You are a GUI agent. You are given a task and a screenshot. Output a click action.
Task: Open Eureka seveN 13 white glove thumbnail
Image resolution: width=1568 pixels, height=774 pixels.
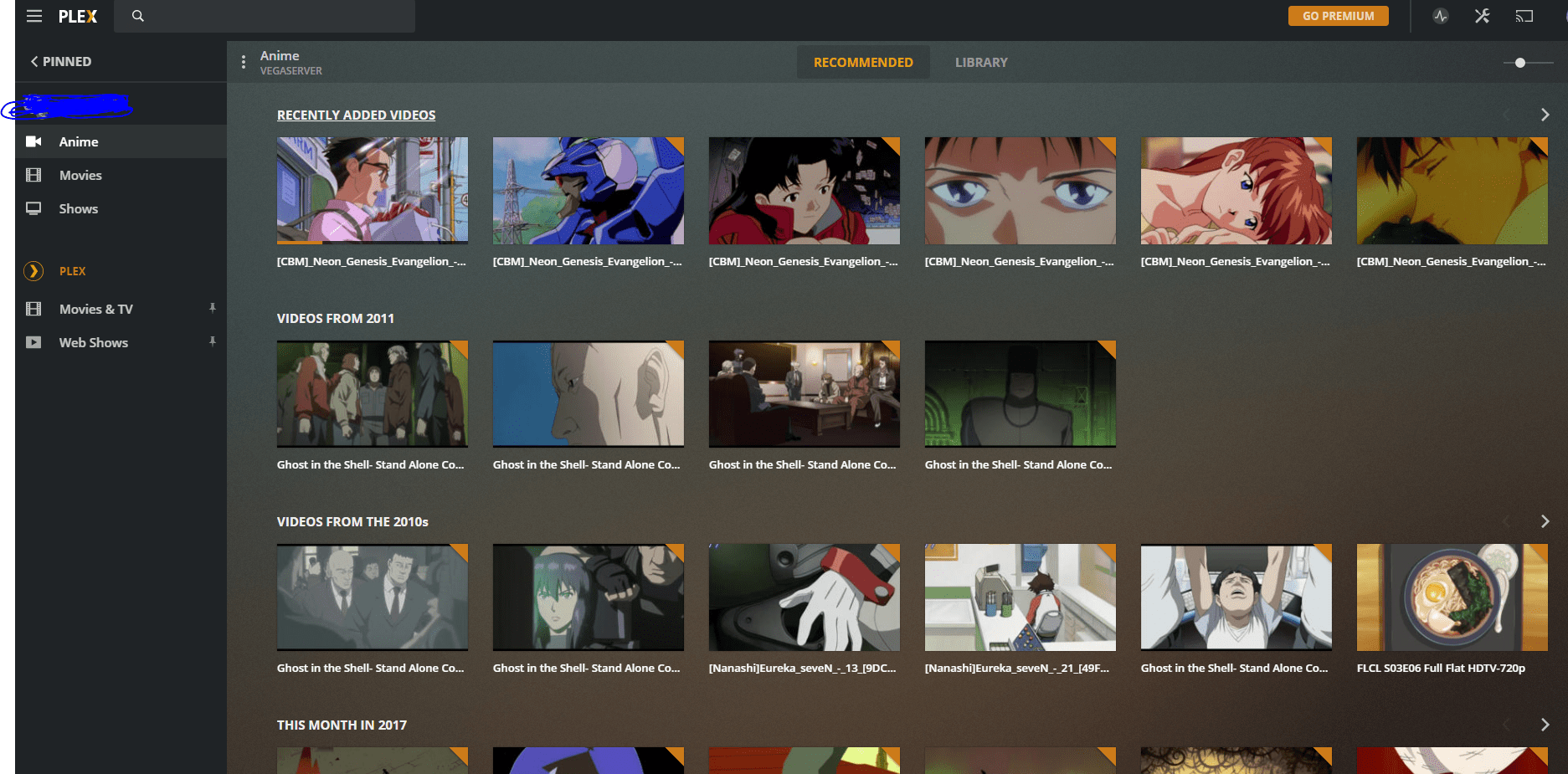805,597
